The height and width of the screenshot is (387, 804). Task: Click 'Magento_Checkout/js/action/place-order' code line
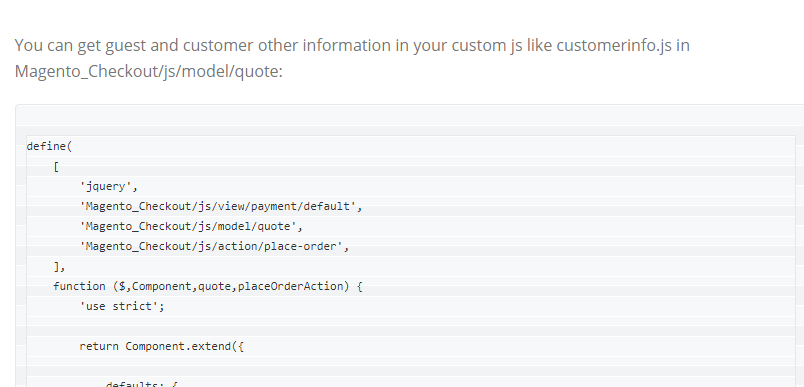[214, 247]
